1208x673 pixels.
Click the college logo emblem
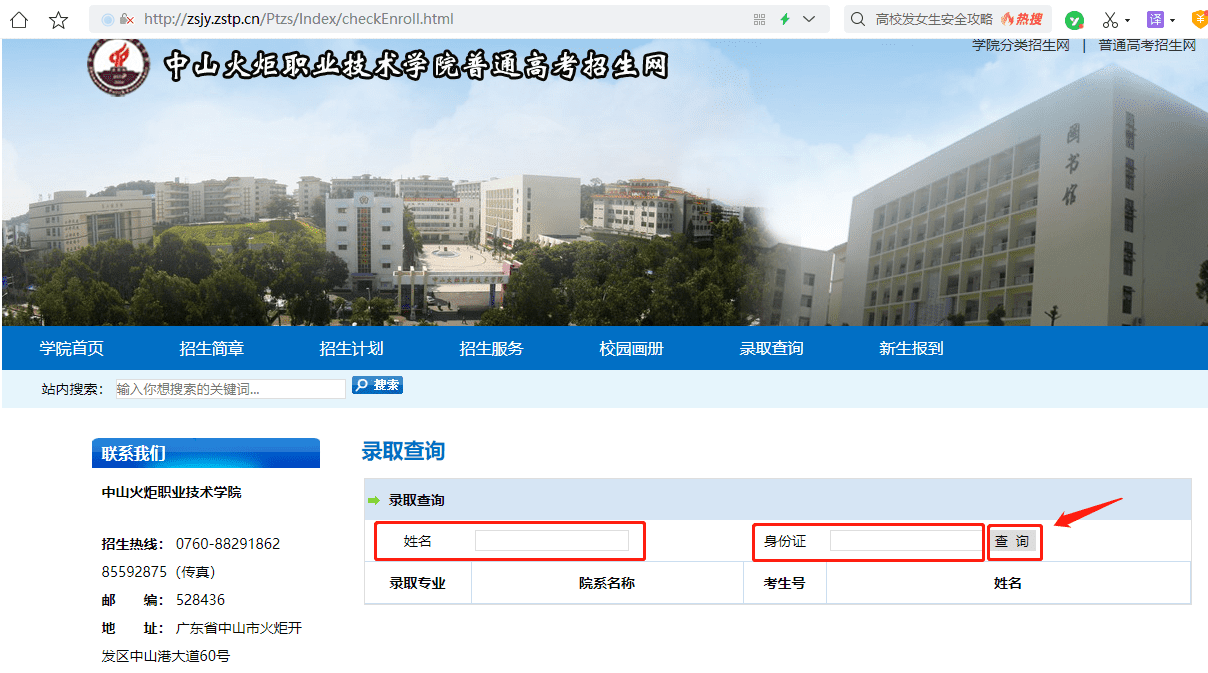118,66
